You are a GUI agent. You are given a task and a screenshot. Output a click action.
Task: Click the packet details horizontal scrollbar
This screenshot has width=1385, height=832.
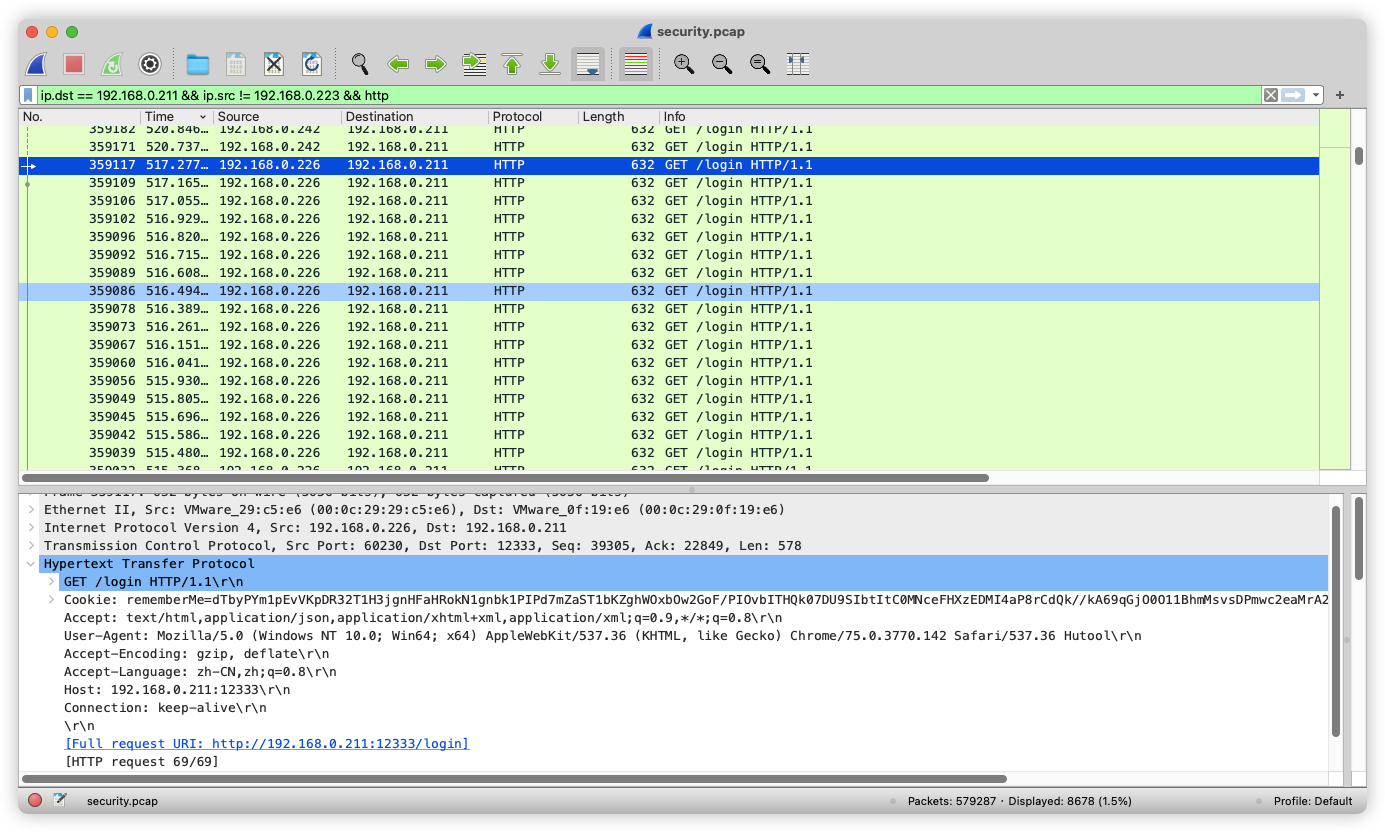(514, 778)
